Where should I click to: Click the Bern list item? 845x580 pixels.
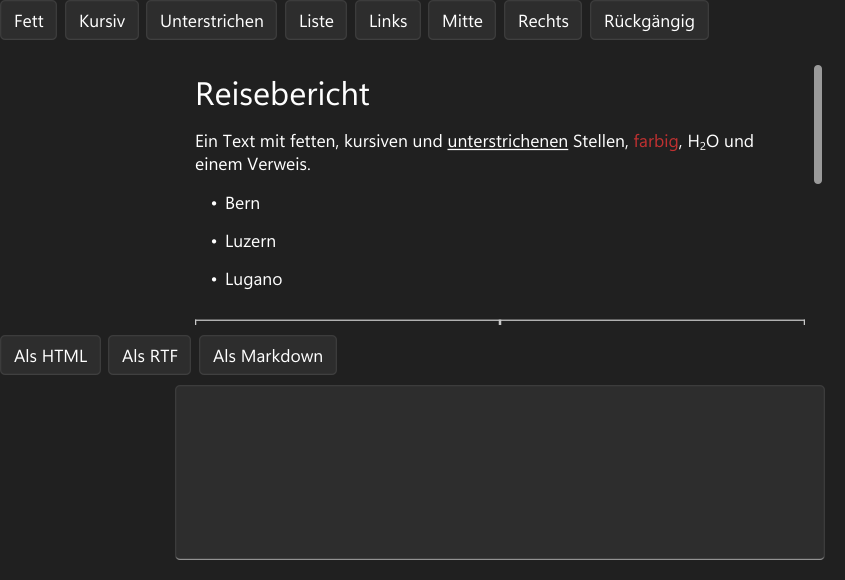click(243, 203)
